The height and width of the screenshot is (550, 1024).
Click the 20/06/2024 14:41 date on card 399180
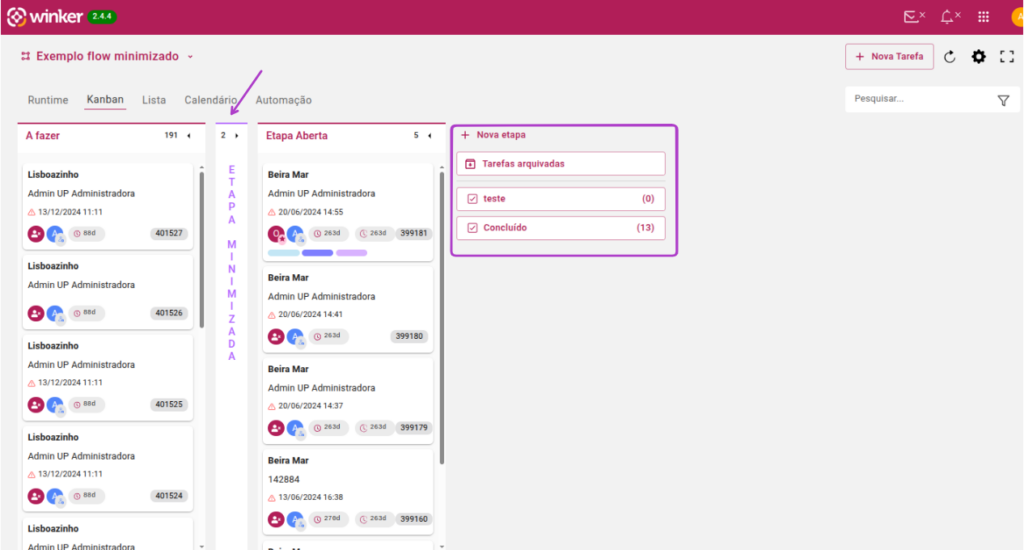(x=310, y=315)
